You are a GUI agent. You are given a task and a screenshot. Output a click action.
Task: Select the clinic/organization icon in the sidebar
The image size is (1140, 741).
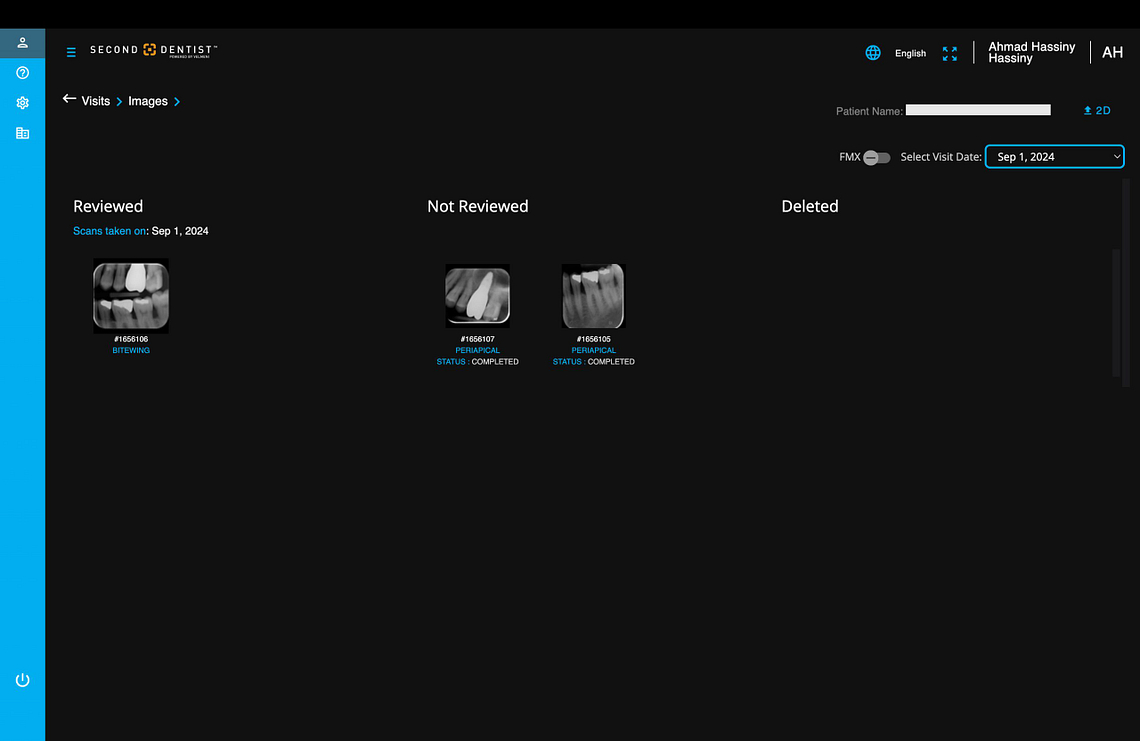tap(22, 132)
